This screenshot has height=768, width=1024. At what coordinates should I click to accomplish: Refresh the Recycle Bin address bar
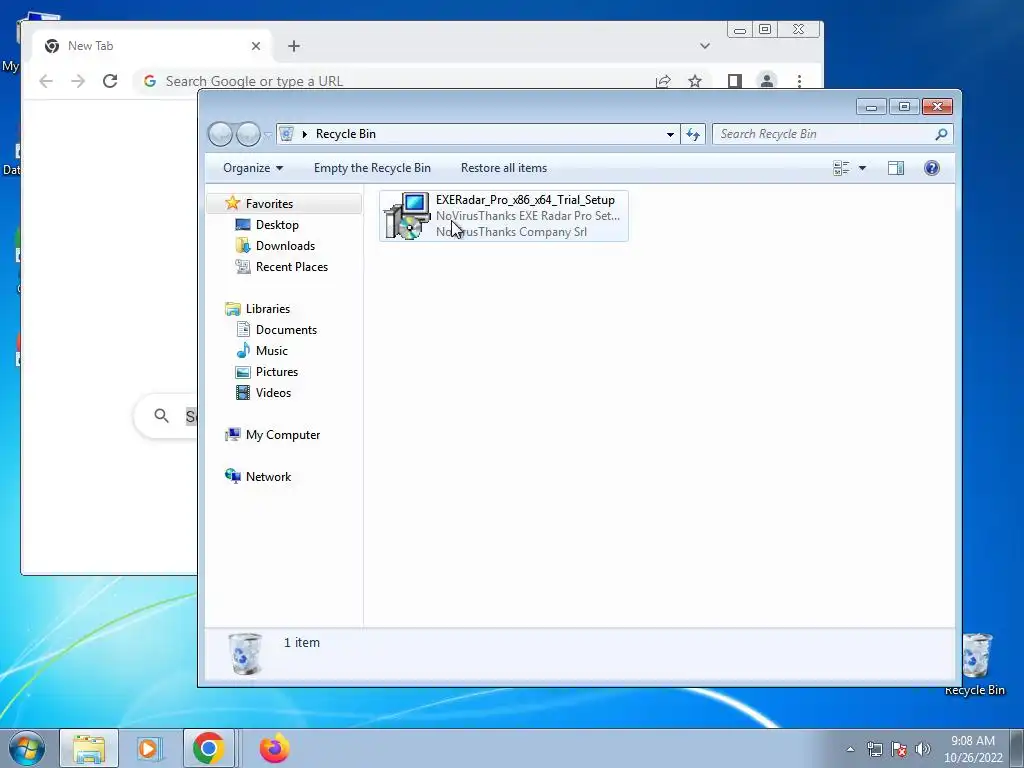click(x=692, y=134)
